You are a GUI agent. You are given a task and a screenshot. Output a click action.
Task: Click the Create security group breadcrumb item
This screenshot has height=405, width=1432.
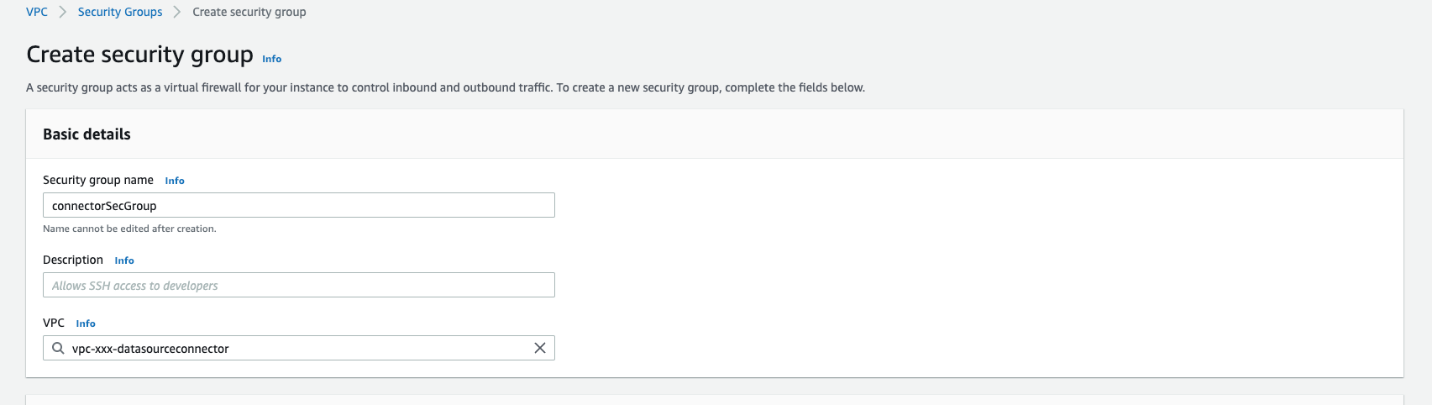tap(249, 12)
